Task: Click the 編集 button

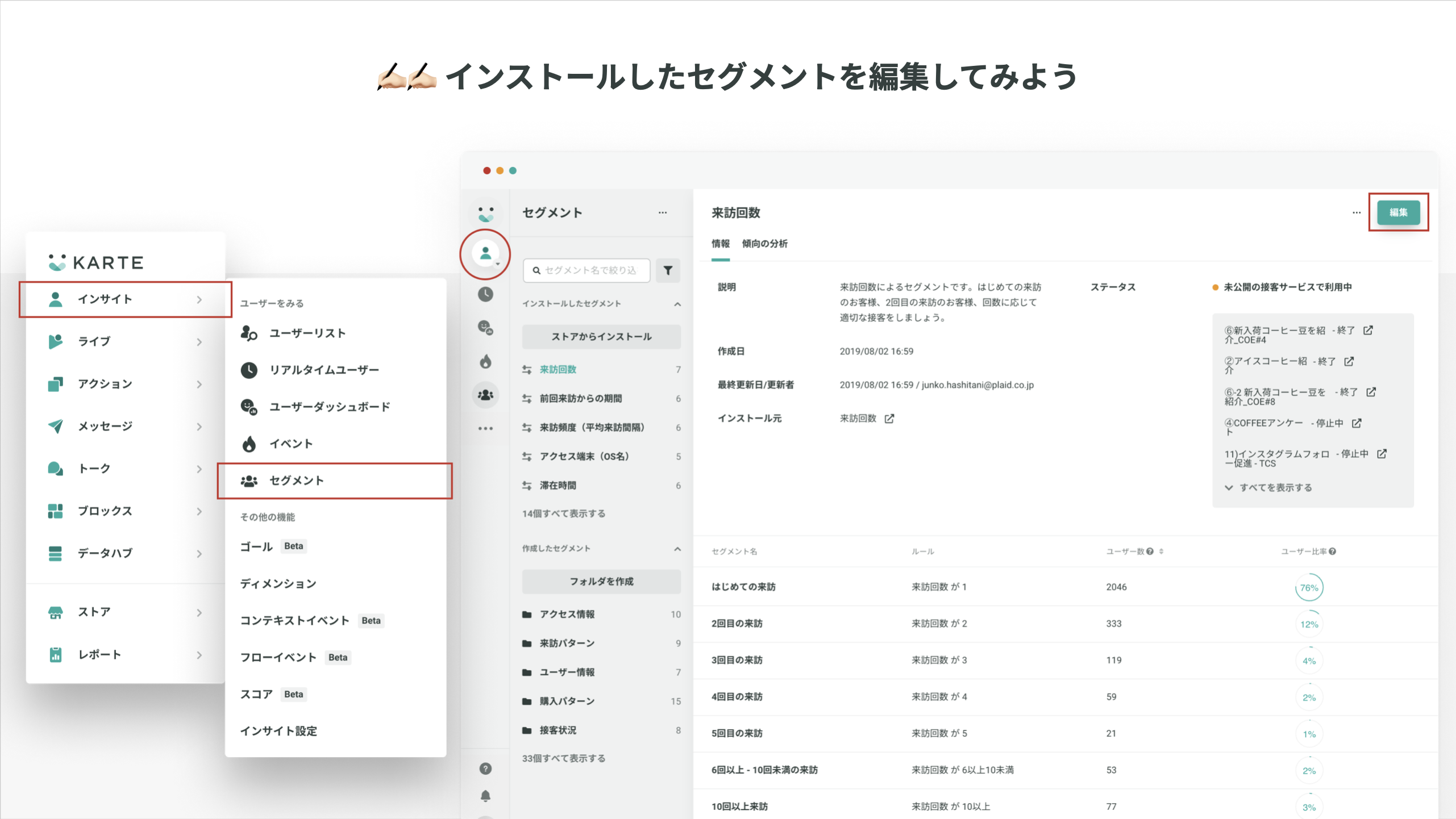Action: [x=1398, y=212]
